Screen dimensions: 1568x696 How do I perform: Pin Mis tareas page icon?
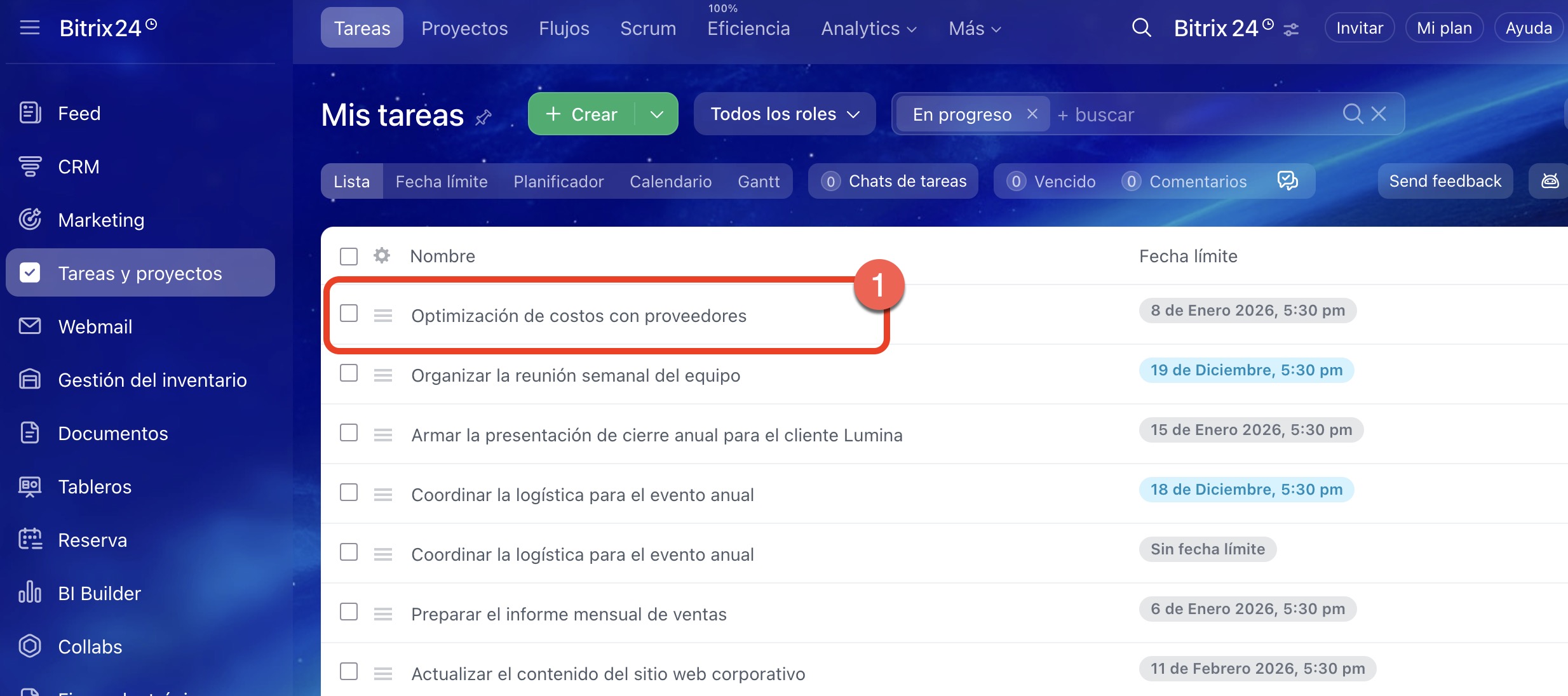click(483, 117)
